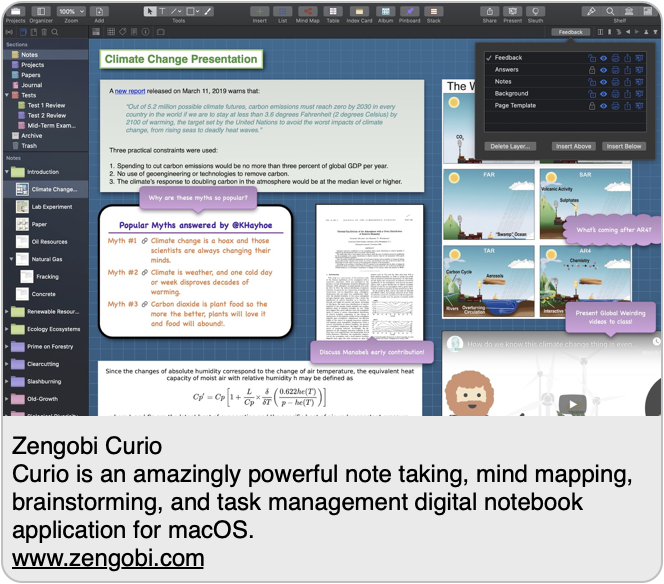Screen dimensions: 664x584
Task: Hide the Feedback layer with eye icon
Action: [x=604, y=58]
